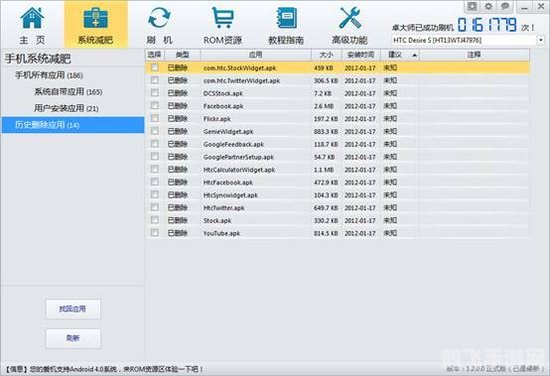Open the 刷机 refresh arrows icon
Screen dimensions: 550x376
pos(159,18)
